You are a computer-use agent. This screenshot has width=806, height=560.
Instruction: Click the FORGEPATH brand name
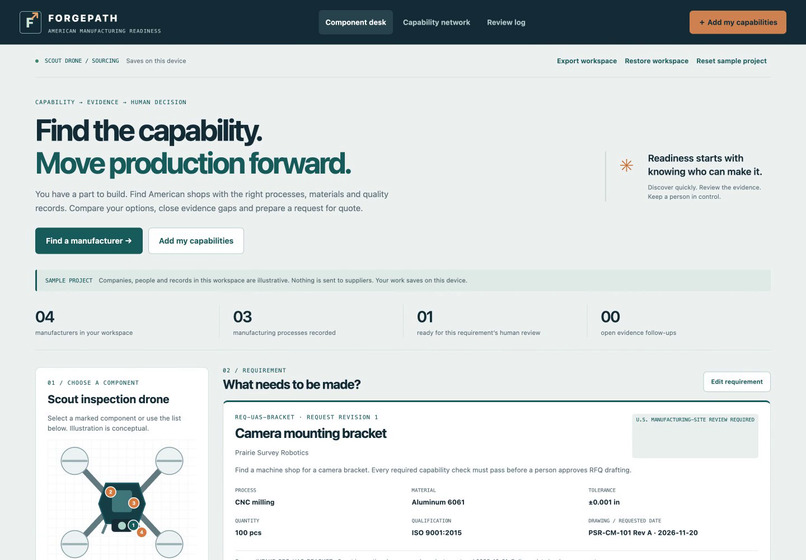[83, 18]
